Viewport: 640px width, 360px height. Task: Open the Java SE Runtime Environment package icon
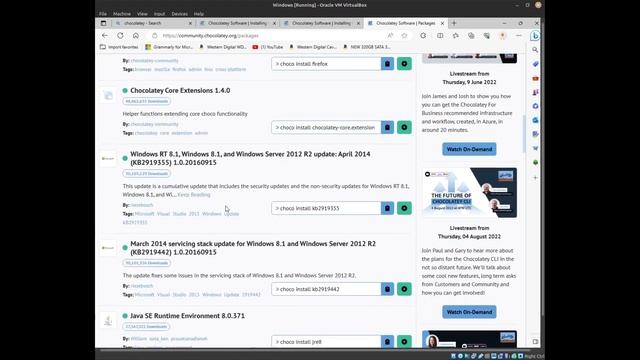click(x=108, y=321)
